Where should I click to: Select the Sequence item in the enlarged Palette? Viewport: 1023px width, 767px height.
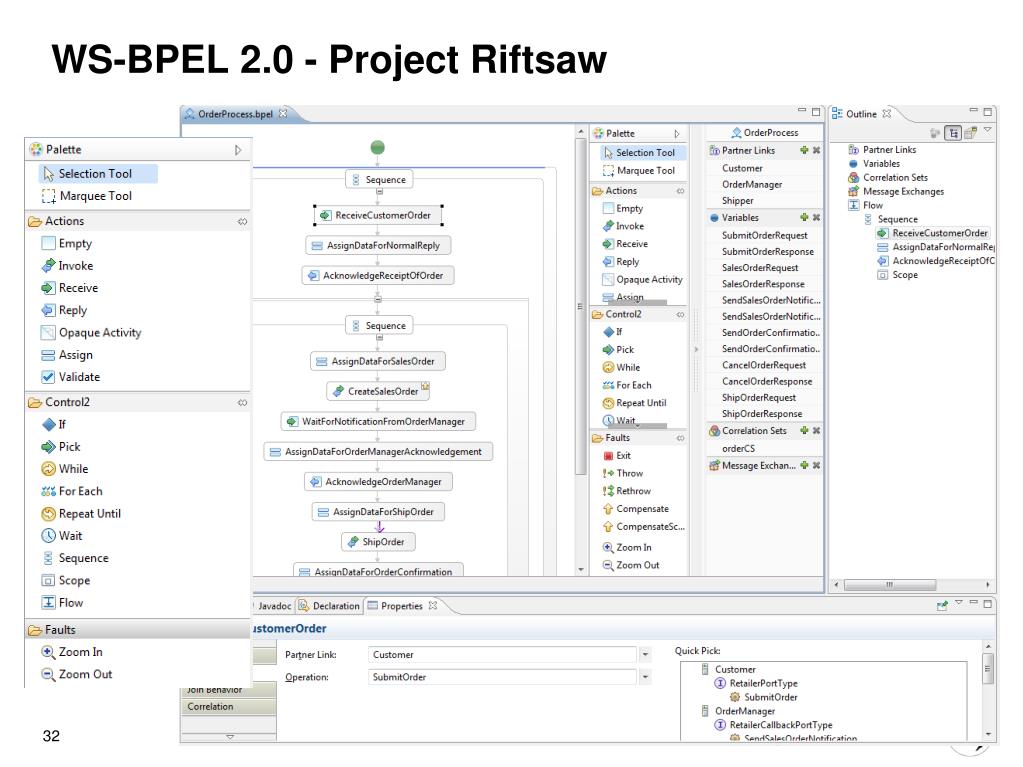click(75, 558)
